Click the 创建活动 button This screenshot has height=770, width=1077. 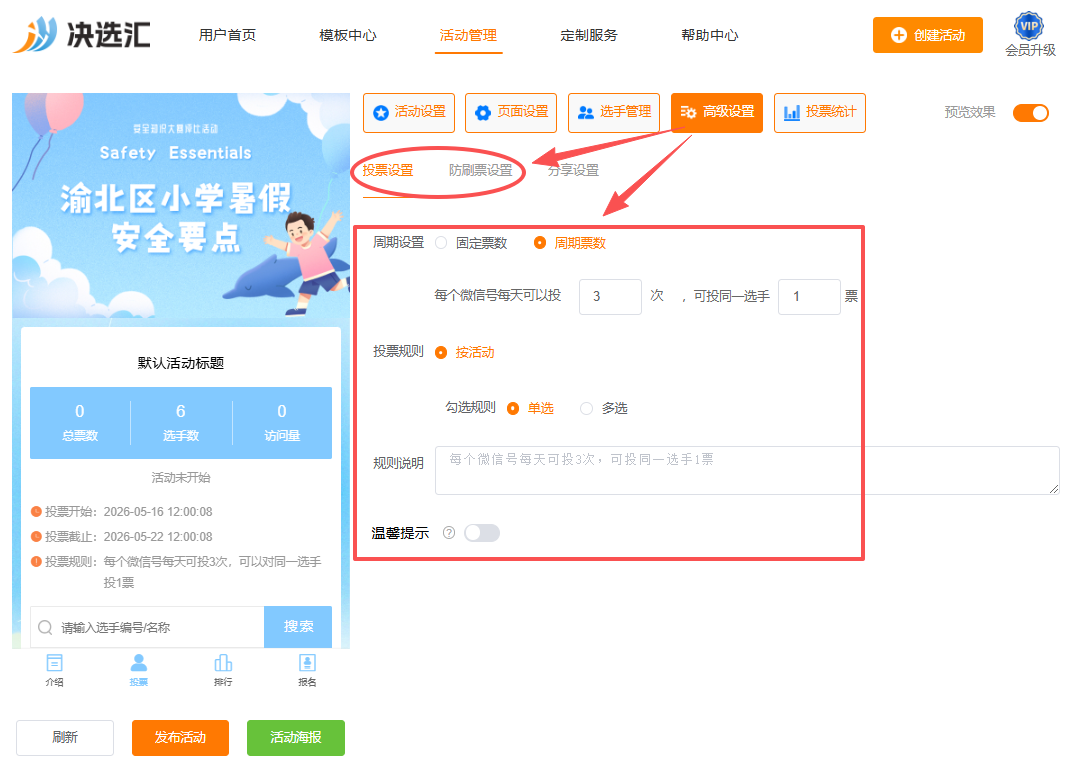(927, 35)
